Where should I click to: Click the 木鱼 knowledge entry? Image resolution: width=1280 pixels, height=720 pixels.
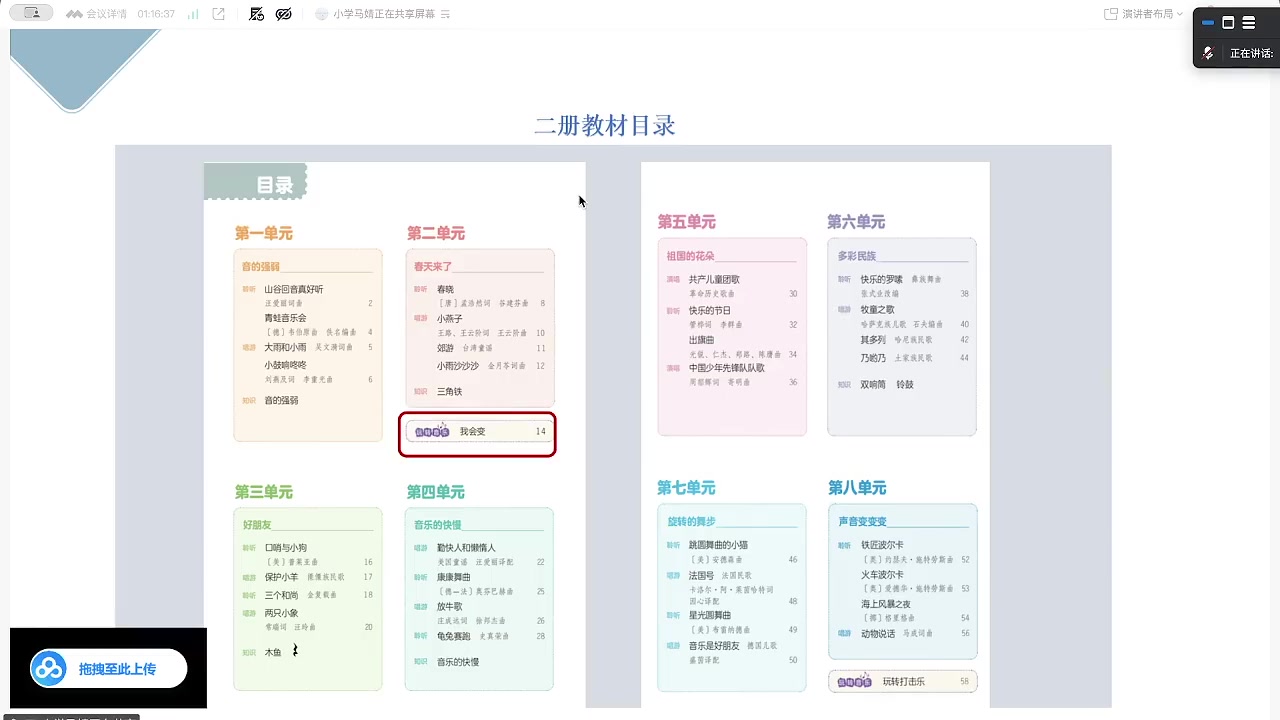click(273, 652)
